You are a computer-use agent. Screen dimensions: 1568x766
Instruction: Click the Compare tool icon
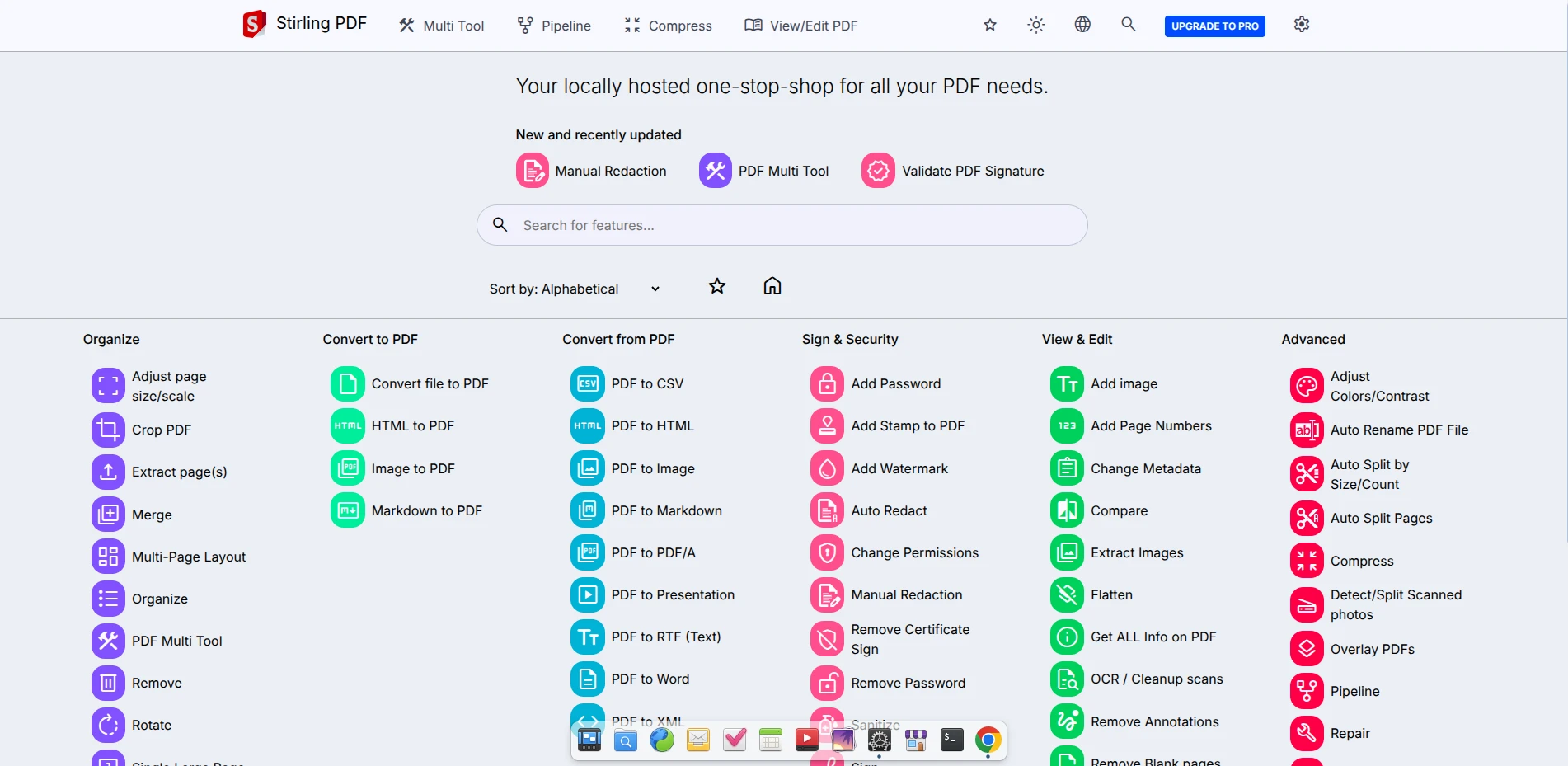pyautogui.click(x=1067, y=510)
